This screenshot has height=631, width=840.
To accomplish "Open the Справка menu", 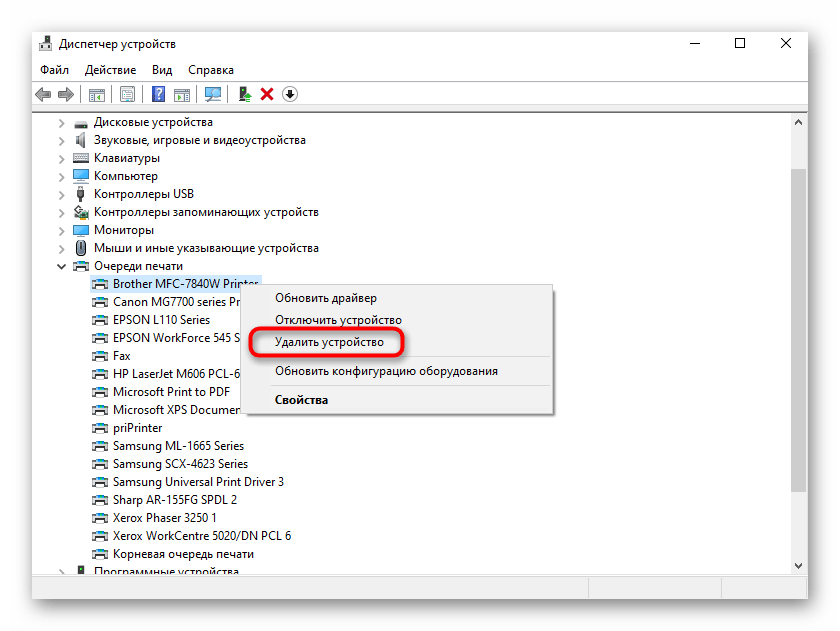I will tap(210, 70).
